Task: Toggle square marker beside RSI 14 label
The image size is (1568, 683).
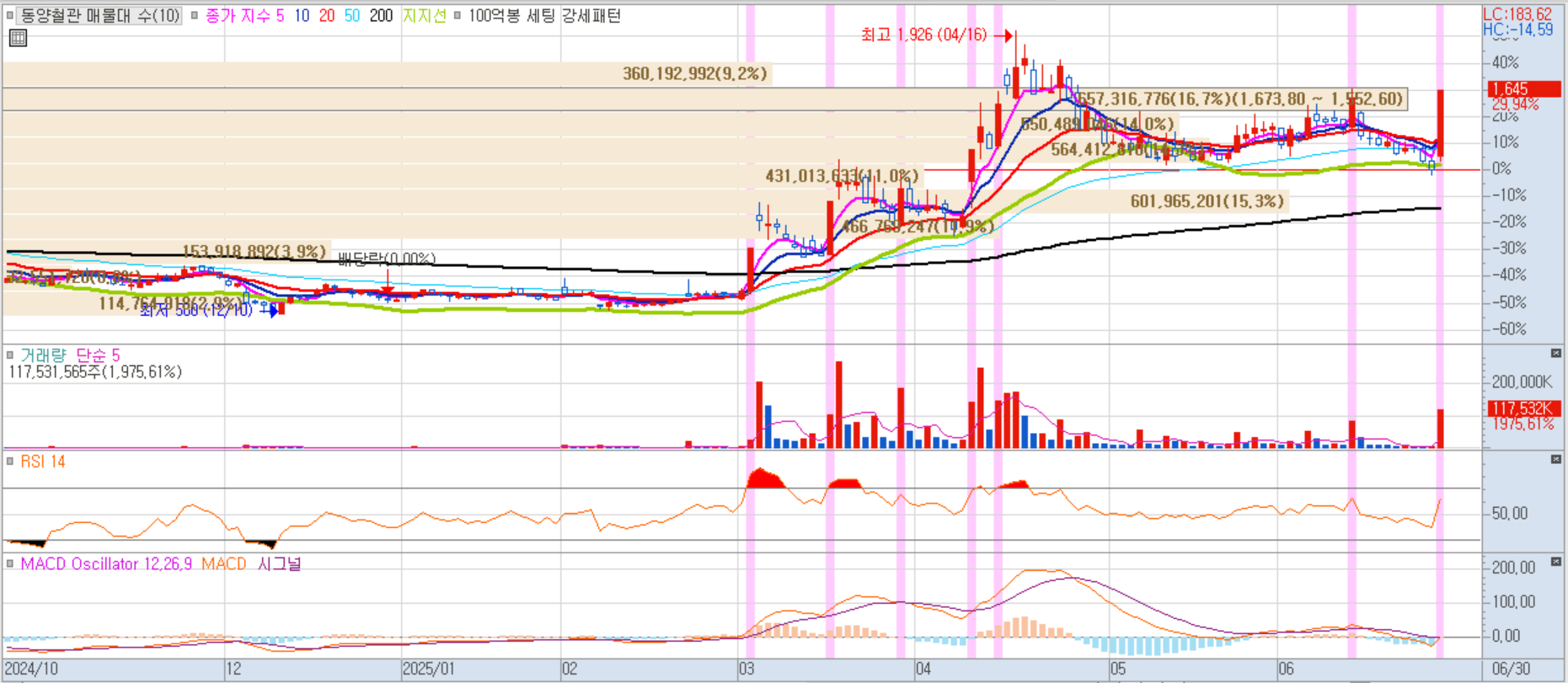Action: pyautogui.click(x=10, y=462)
